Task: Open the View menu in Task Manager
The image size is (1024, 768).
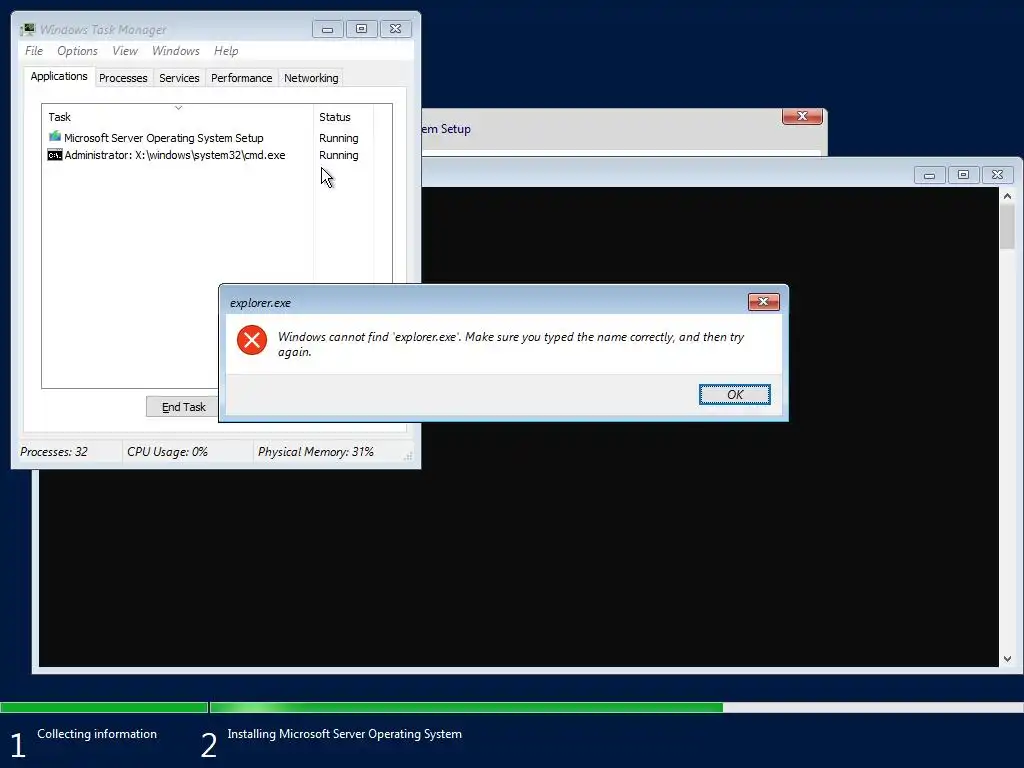Action: (125, 51)
